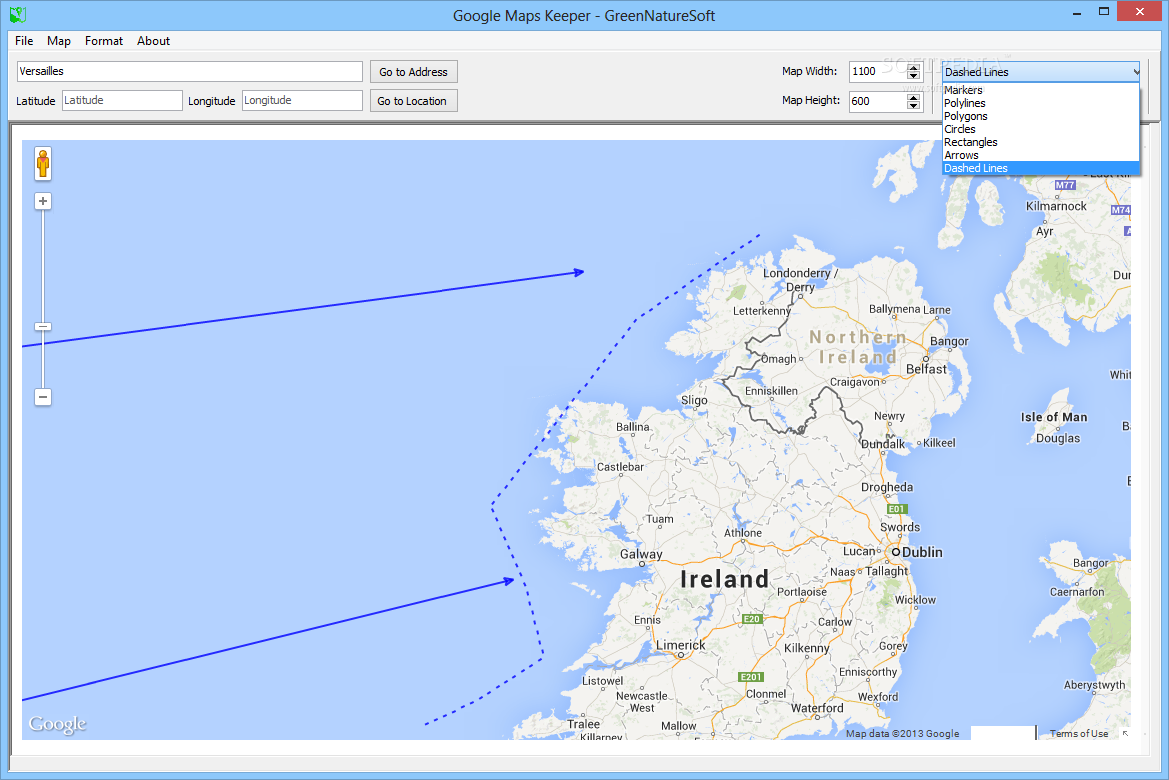Click the Limerick label on the map
Viewport: 1169px width, 780px height.
click(681, 645)
